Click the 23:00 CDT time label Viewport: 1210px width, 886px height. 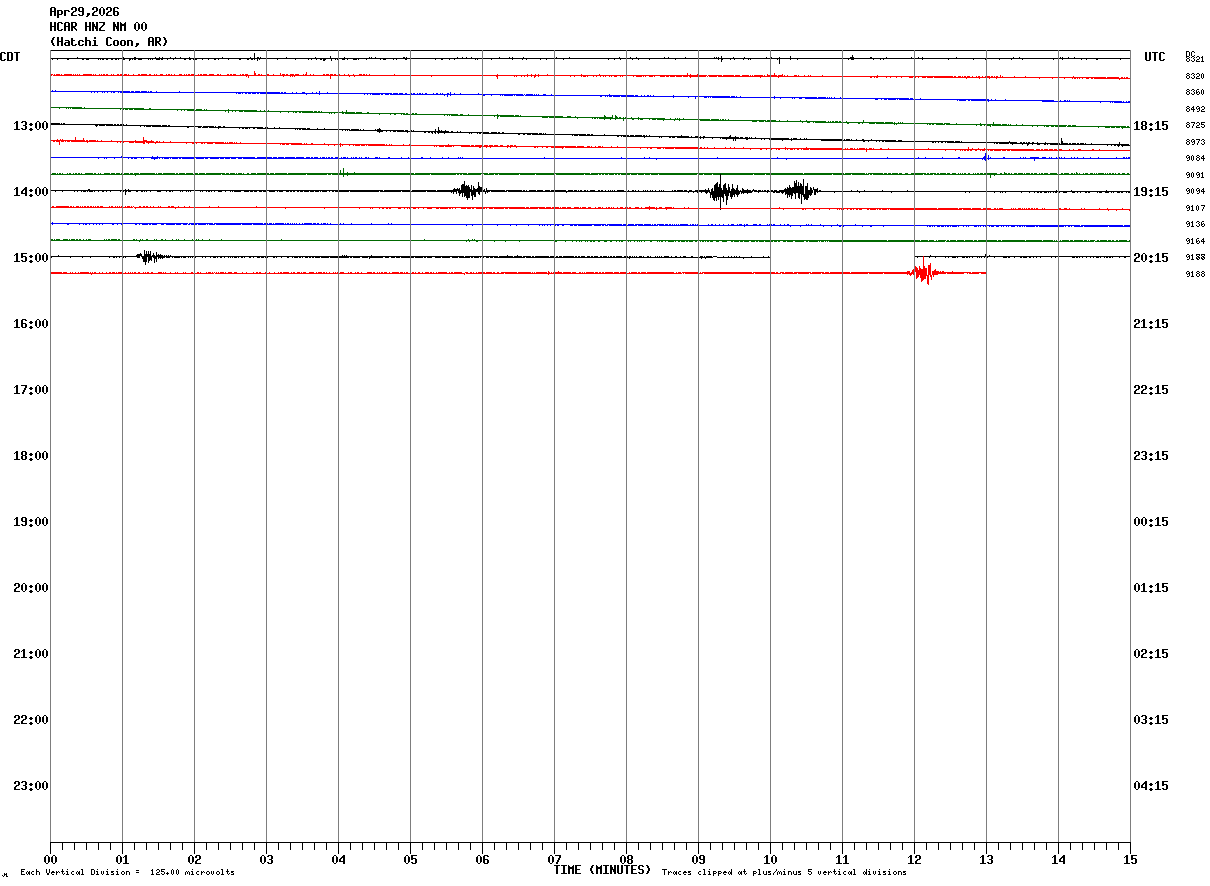tap(31, 785)
